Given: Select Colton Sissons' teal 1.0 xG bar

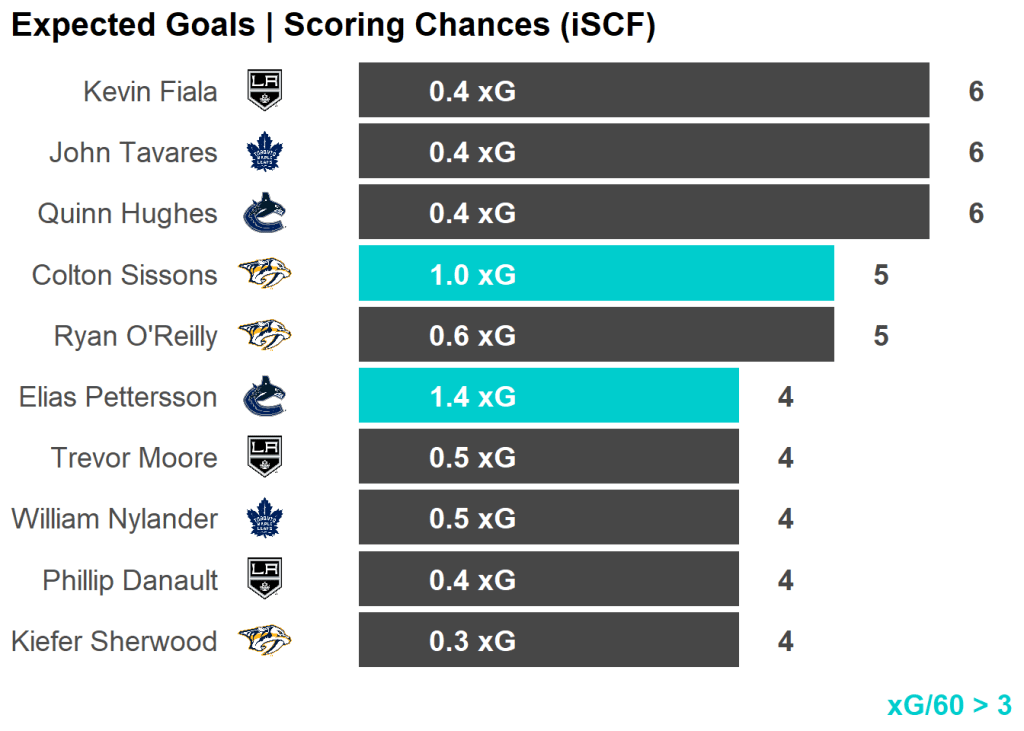Looking at the screenshot, I should (596, 274).
